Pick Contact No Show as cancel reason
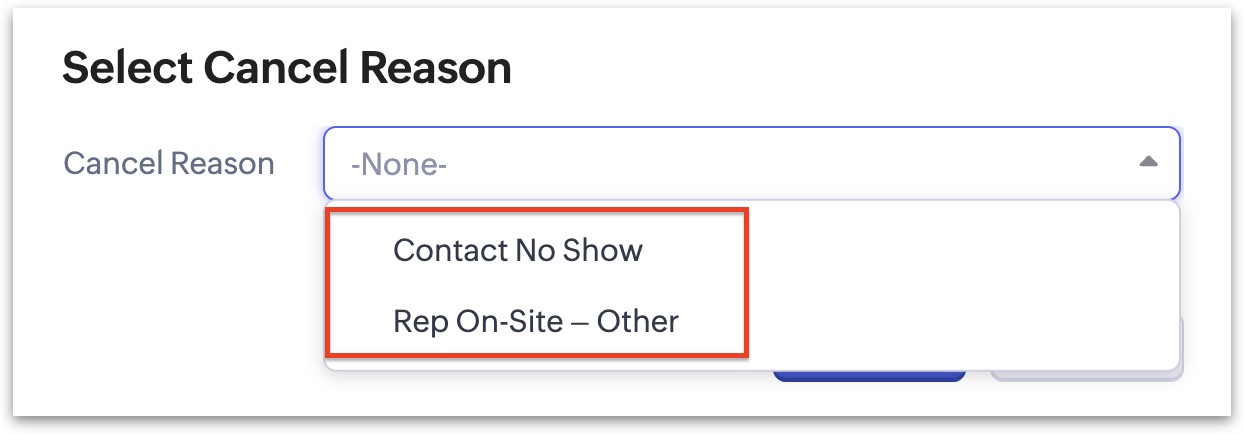The height and width of the screenshot is (434, 1244). [x=517, y=250]
